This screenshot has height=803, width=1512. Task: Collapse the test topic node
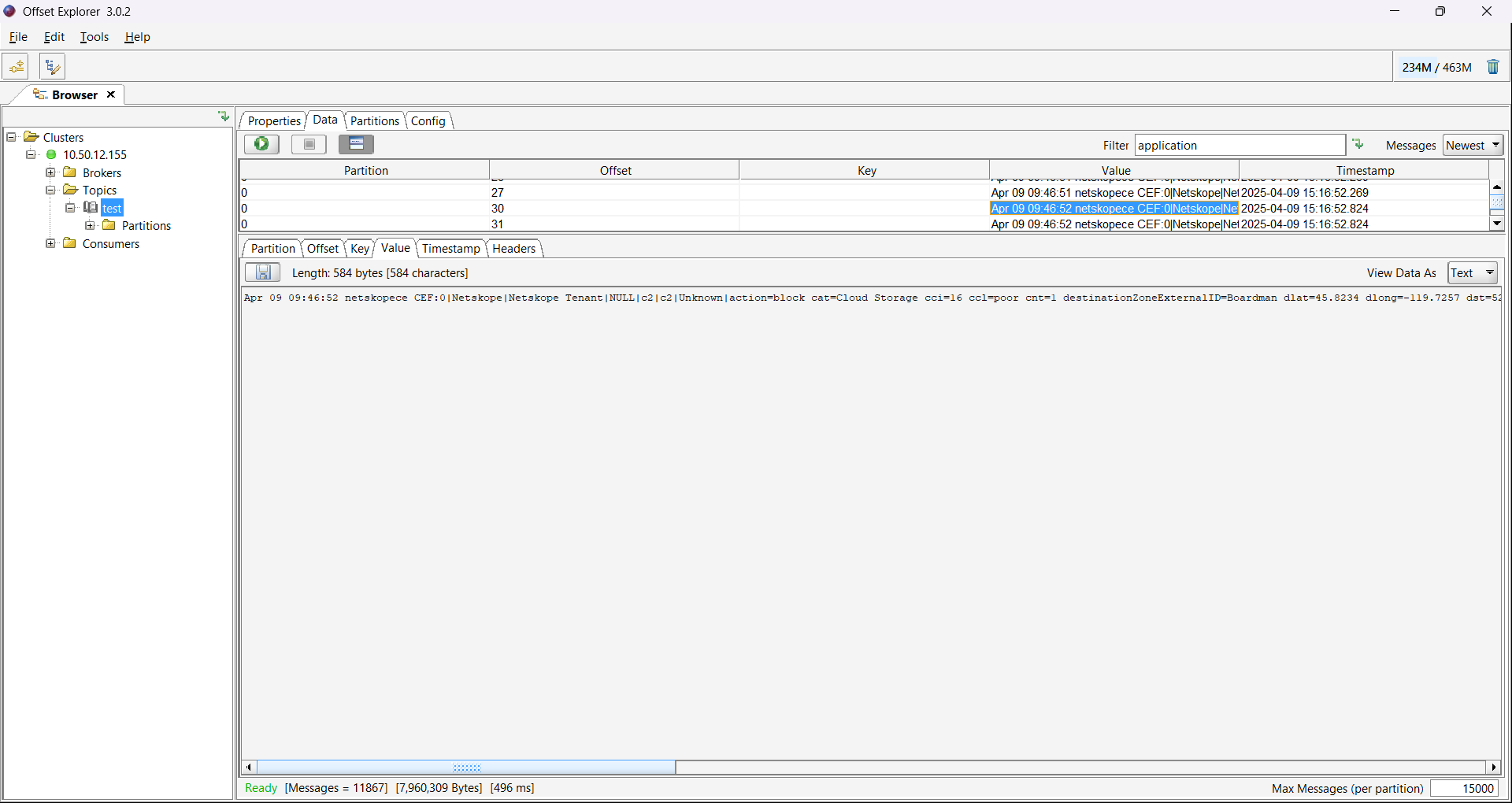coord(70,208)
